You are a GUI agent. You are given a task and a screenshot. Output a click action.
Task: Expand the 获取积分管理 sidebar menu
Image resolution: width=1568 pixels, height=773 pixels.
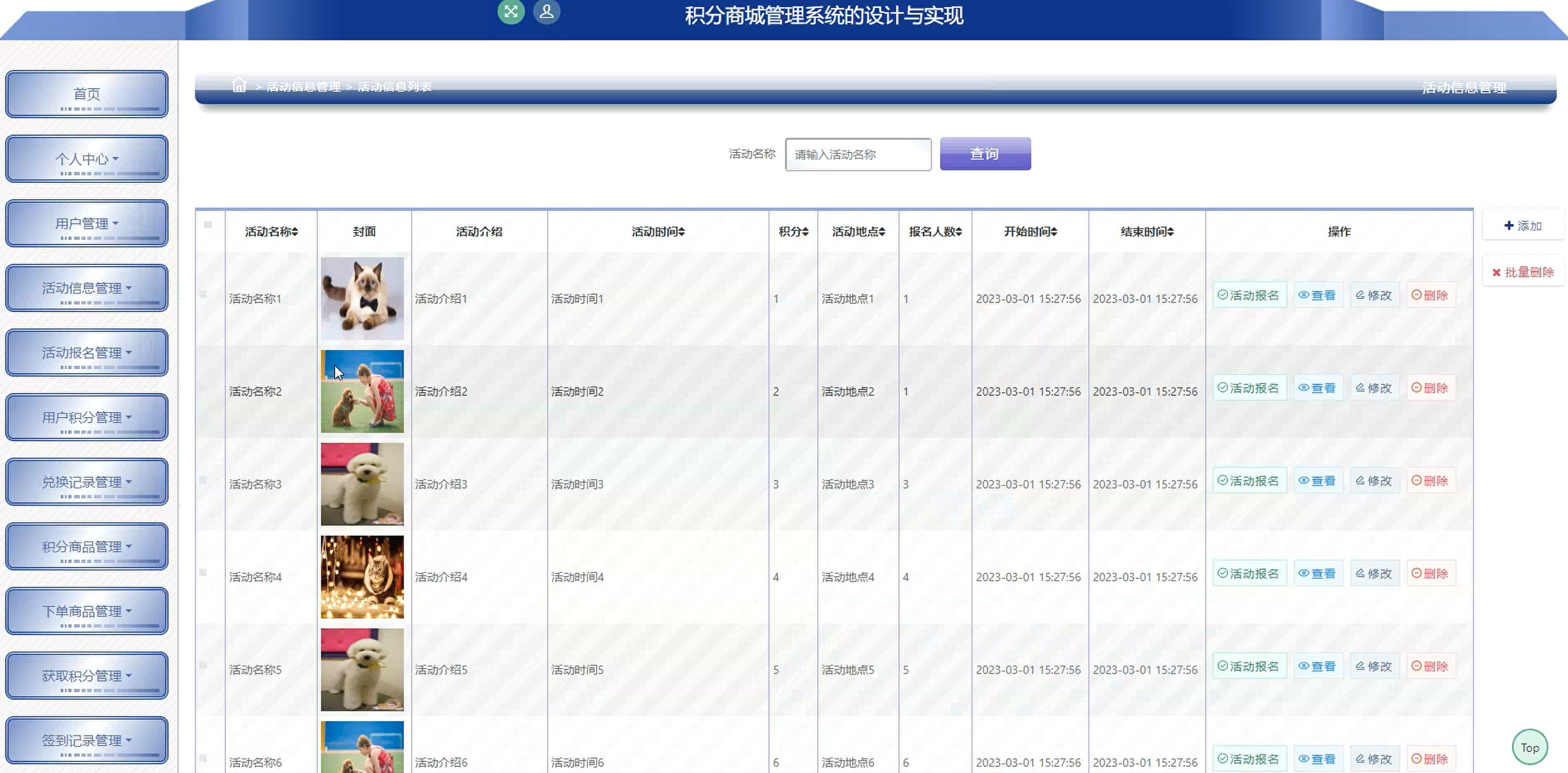tap(87, 676)
